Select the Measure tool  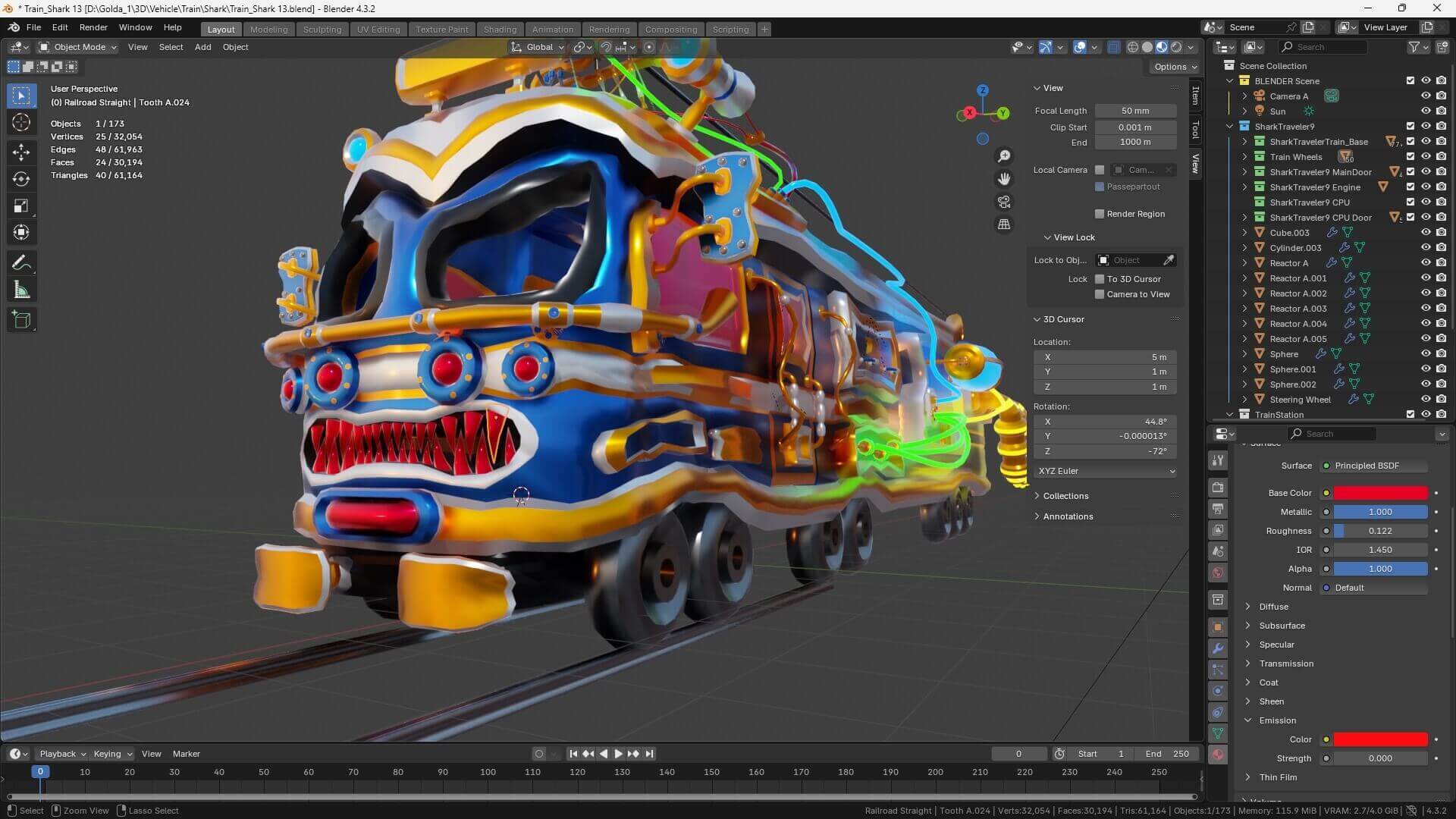21,289
